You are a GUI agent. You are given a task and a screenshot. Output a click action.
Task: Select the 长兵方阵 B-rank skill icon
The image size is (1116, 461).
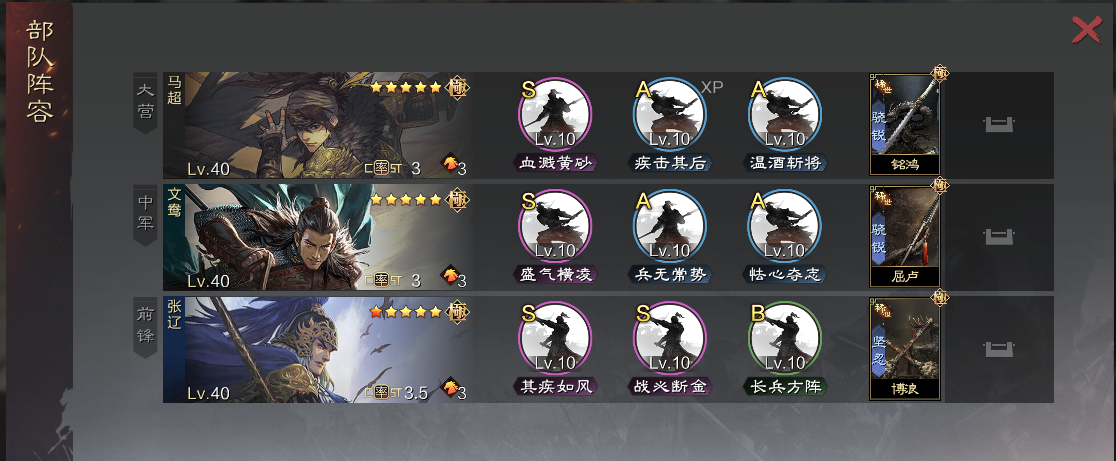[784, 338]
